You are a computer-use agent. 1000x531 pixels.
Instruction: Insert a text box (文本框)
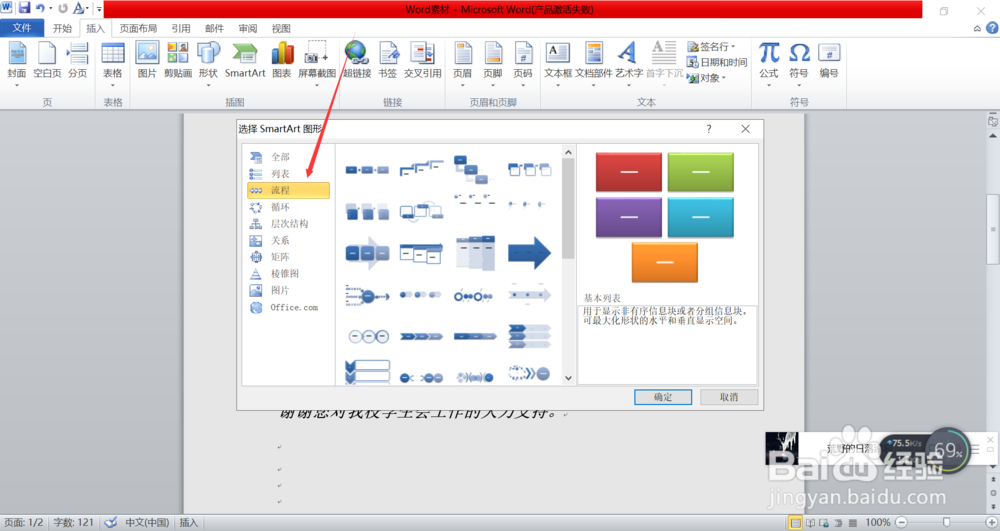coord(558,61)
